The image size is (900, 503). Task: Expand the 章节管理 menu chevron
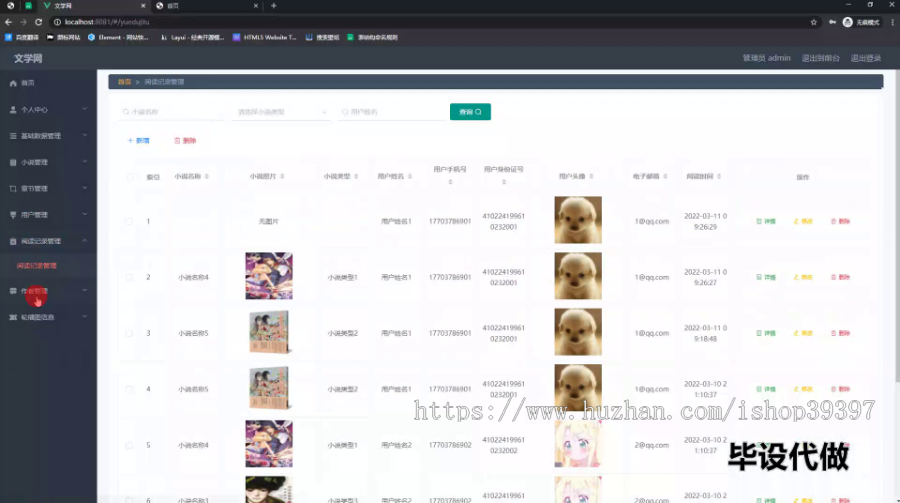[84, 188]
